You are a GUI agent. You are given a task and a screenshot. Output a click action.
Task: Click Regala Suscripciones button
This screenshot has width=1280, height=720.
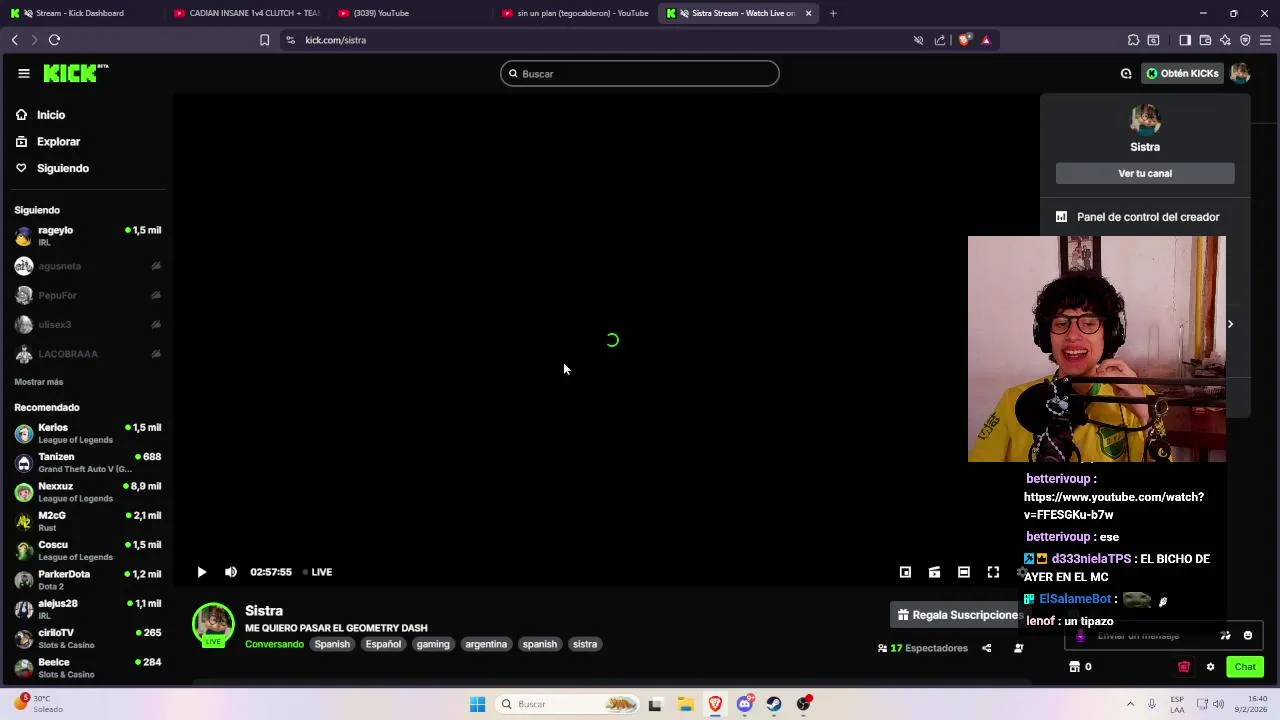click(959, 615)
